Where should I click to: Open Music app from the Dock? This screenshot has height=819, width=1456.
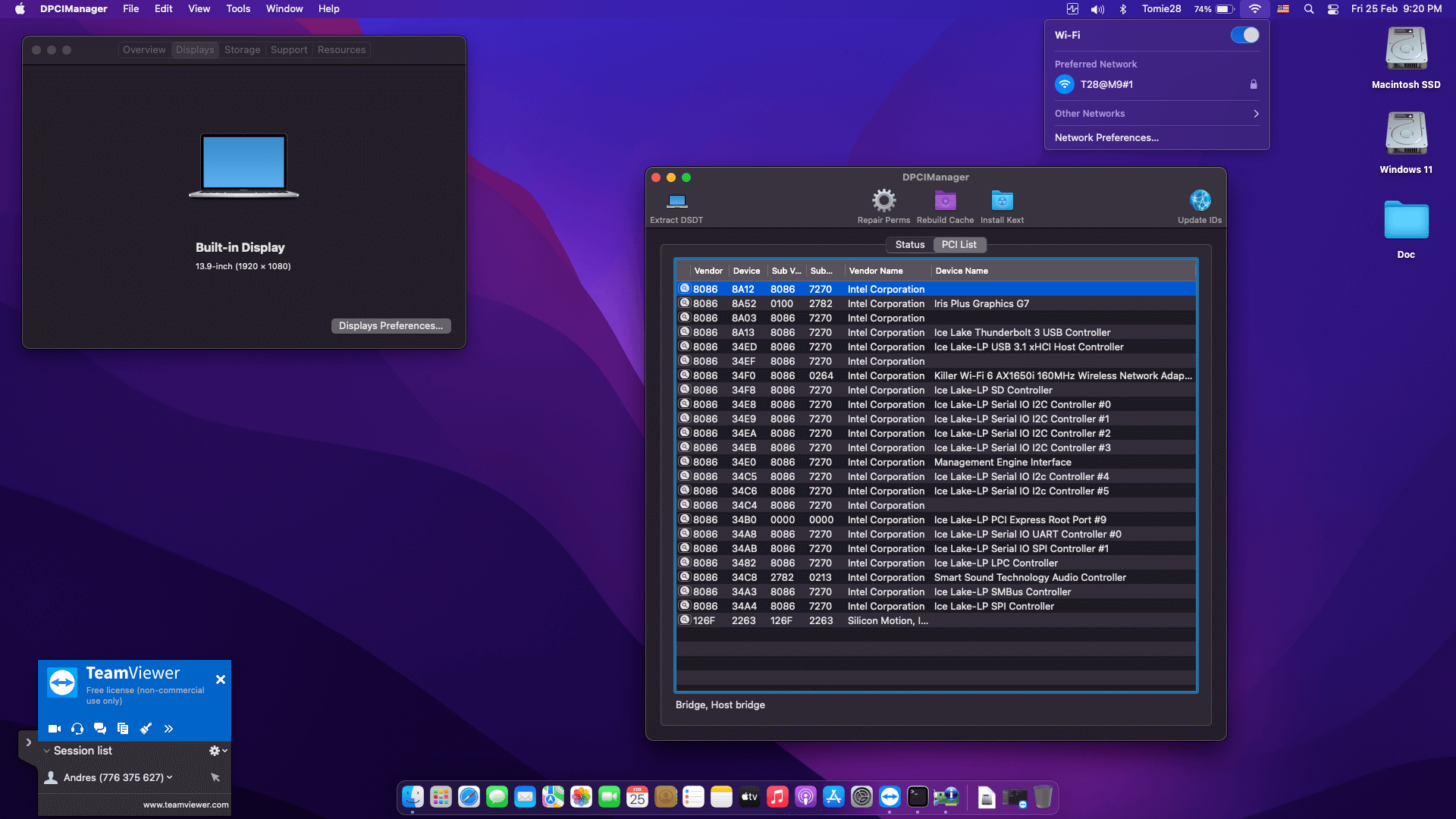pyautogui.click(x=777, y=797)
